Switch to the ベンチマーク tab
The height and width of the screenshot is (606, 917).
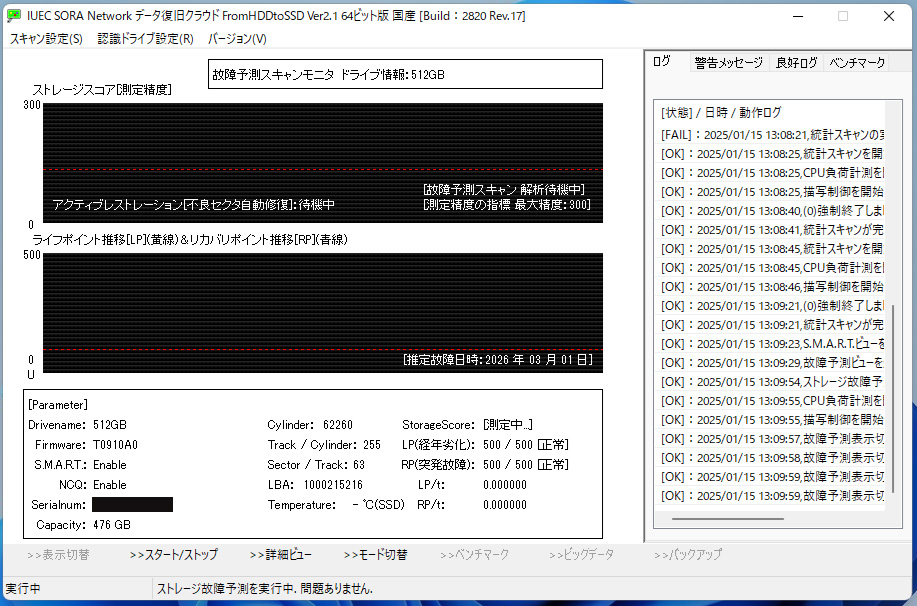pos(857,63)
